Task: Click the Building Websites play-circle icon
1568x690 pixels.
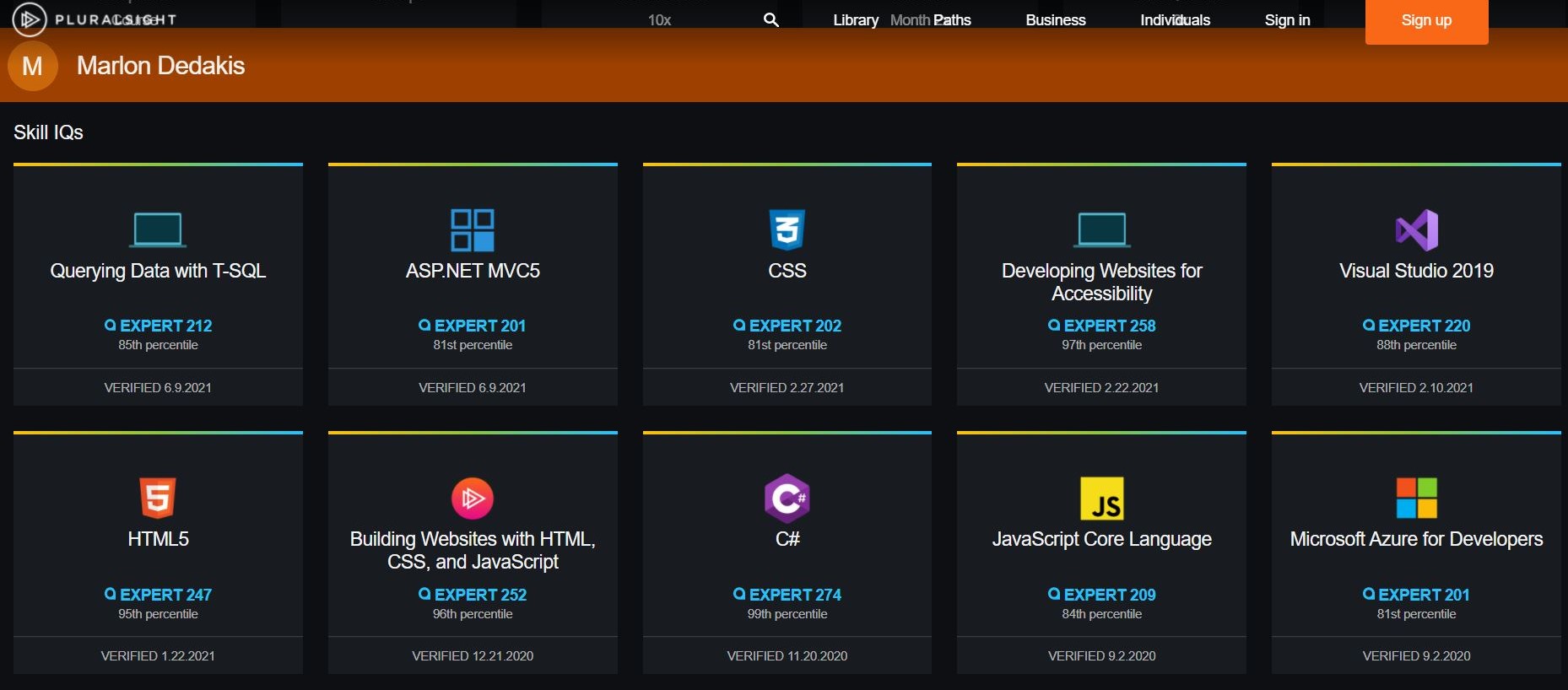Action: [473, 499]
